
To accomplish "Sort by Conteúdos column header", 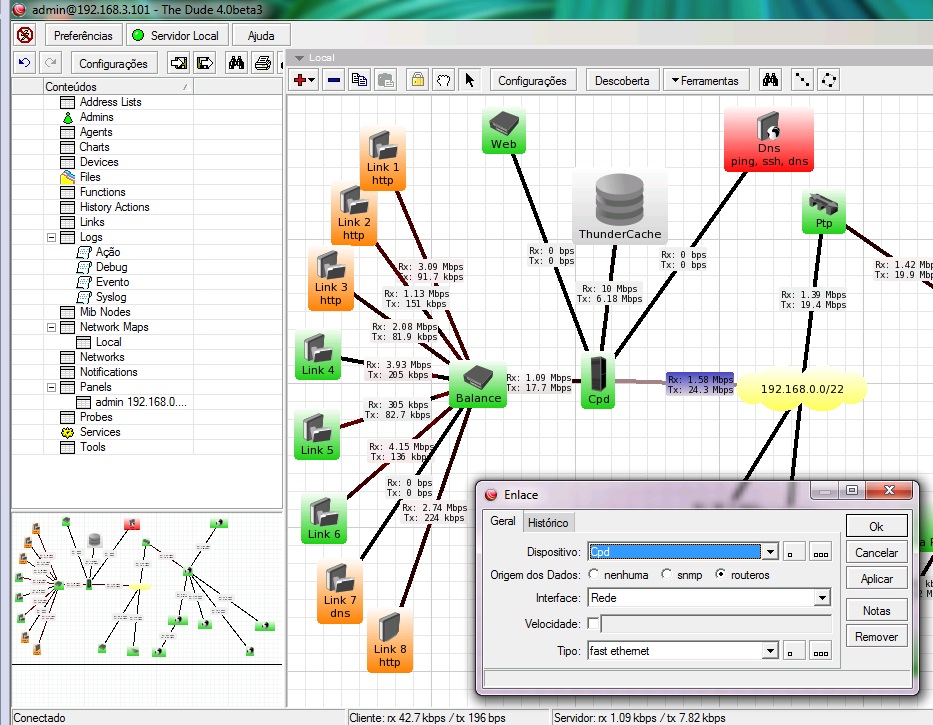I will coord(118,86).
